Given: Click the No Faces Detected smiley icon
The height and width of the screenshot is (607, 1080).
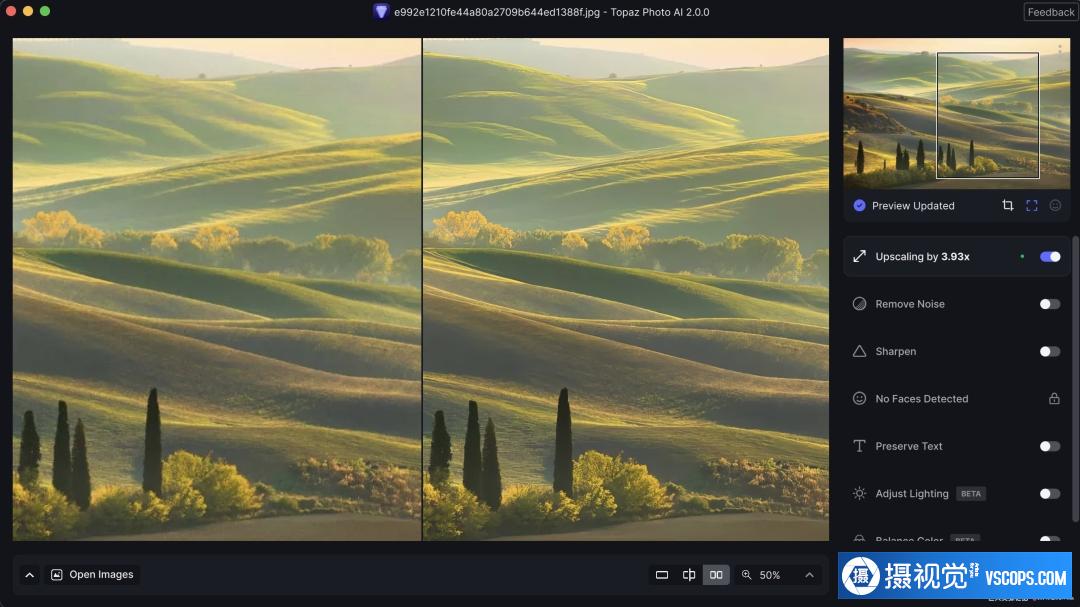Looking at the screenshot, I should pos(860,398).
